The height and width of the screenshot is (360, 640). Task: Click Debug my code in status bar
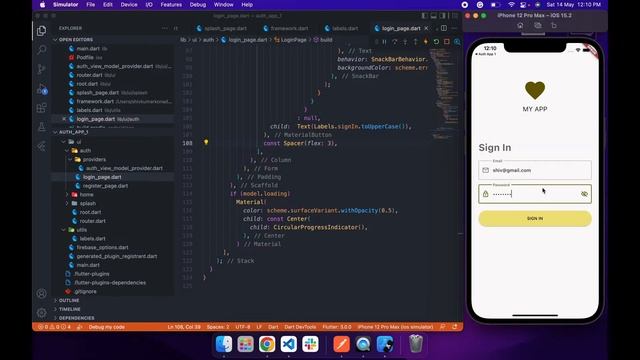[x=107, y=327]
